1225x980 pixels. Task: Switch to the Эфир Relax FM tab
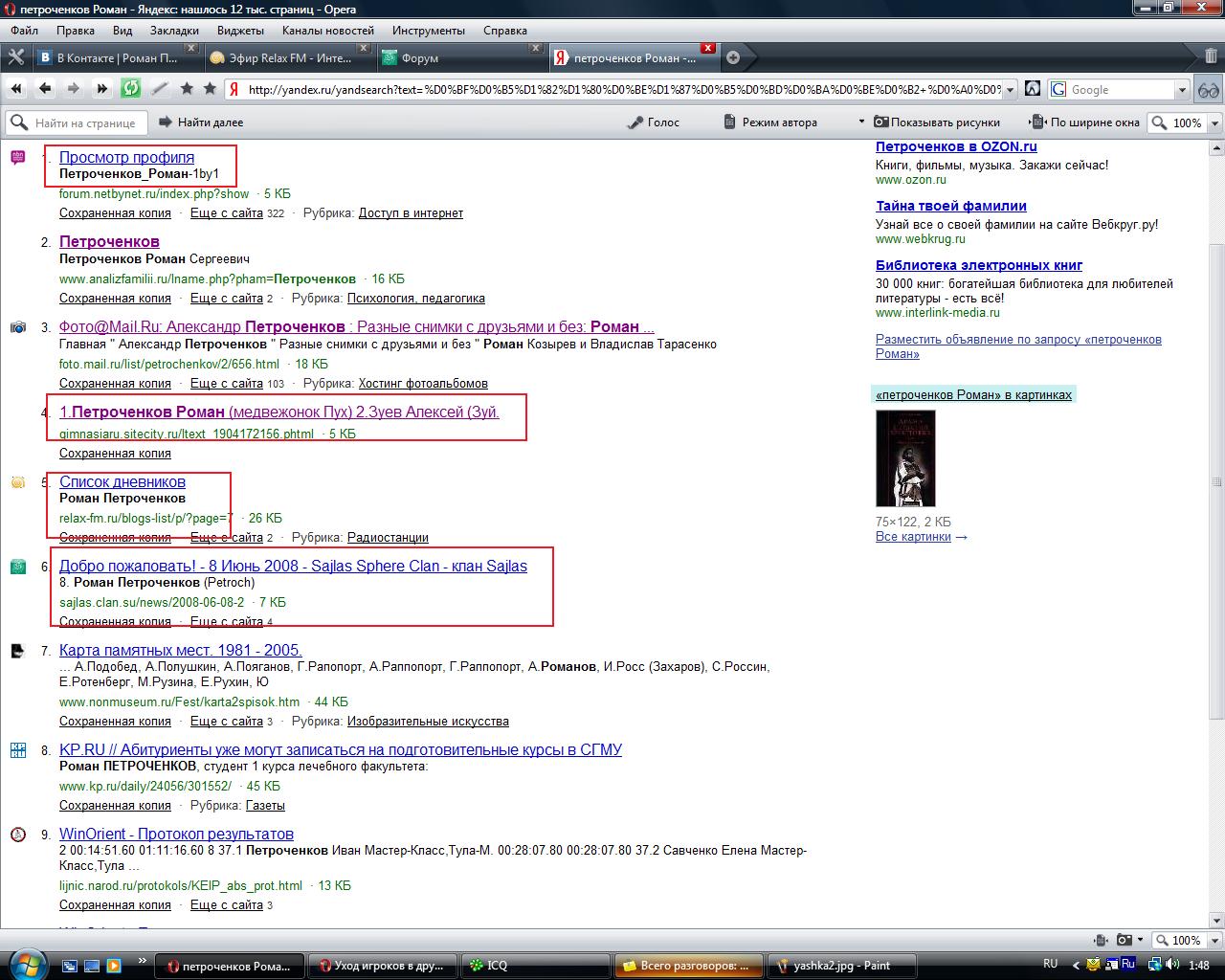coord(289,57)
